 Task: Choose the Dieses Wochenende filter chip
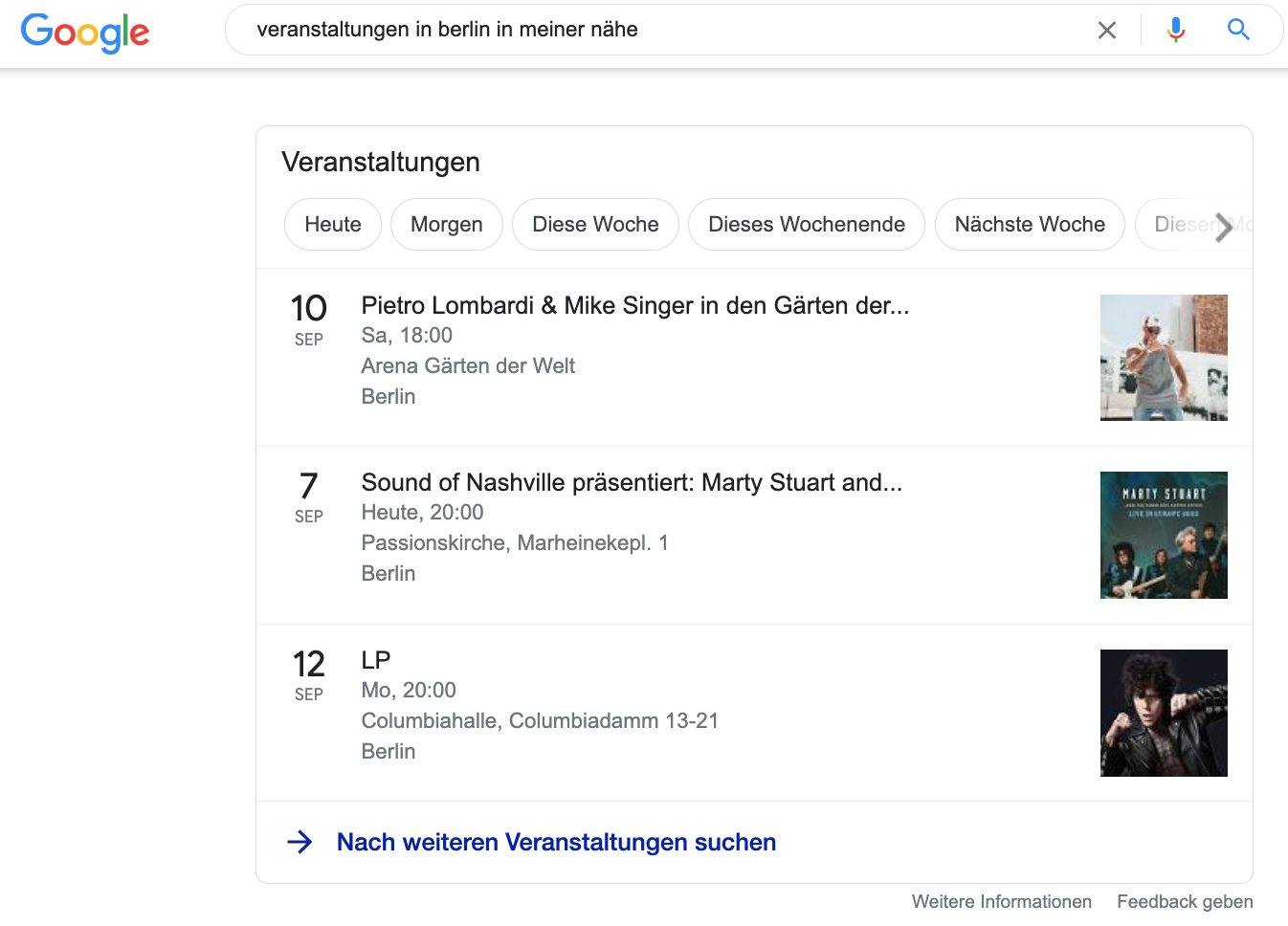807,225
